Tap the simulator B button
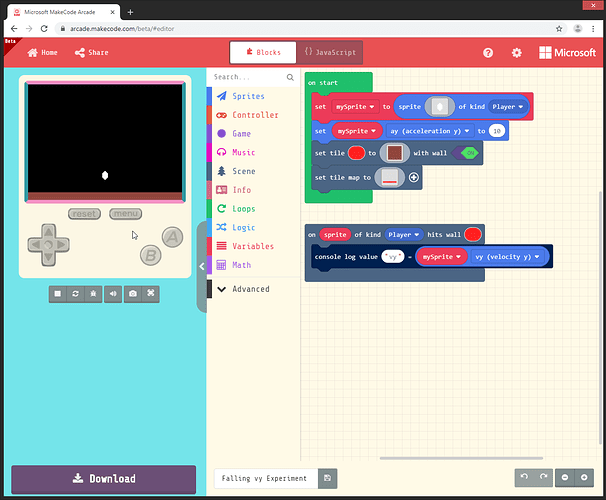This screenshot has height=500, width=606. pyautogui.click(x=151, y=255)
